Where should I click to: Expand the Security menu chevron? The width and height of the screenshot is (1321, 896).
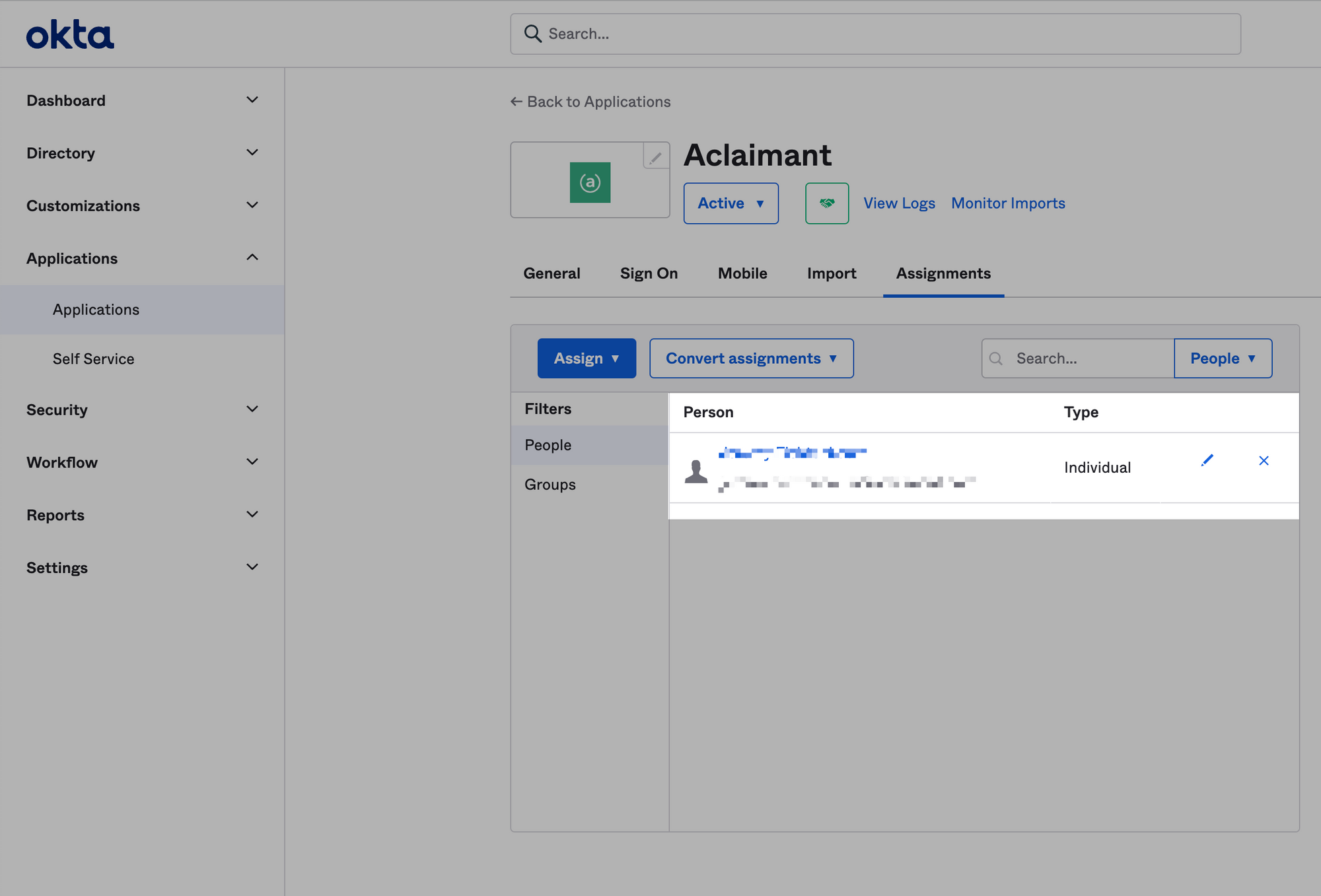(252, 409)
